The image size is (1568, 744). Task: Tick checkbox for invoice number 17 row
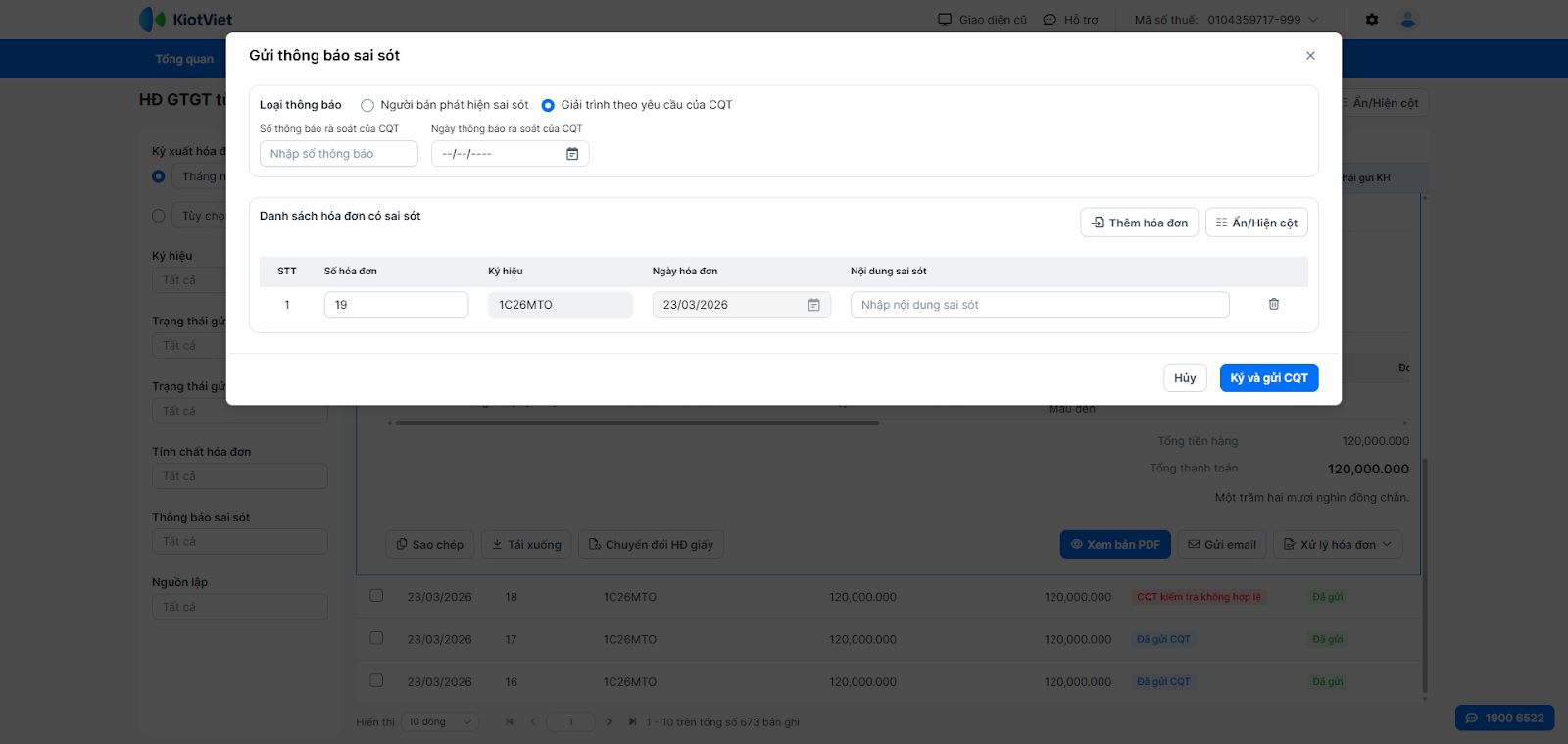[x=376, y=638]
